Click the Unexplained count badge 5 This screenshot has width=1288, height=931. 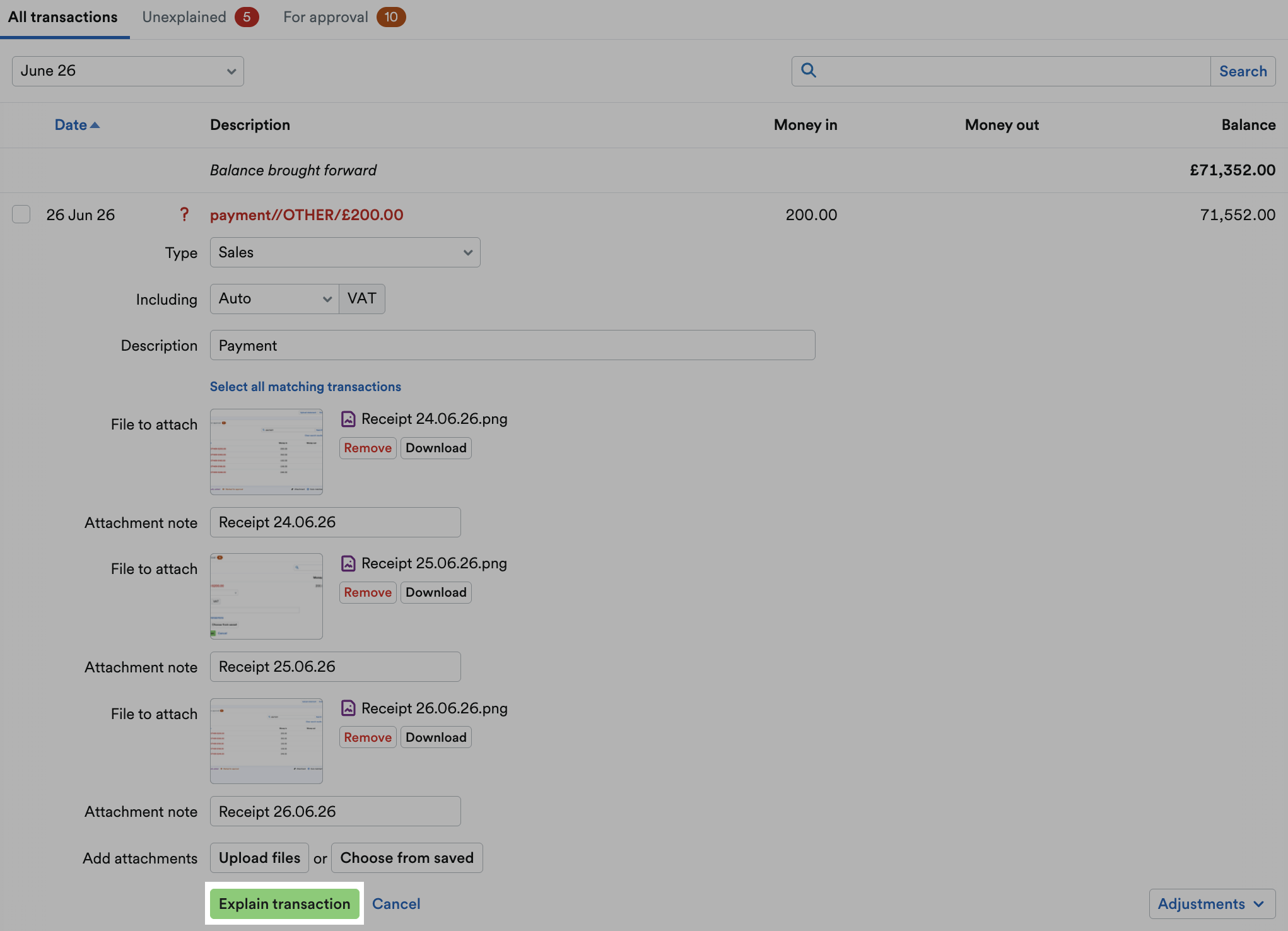[247, 17]
